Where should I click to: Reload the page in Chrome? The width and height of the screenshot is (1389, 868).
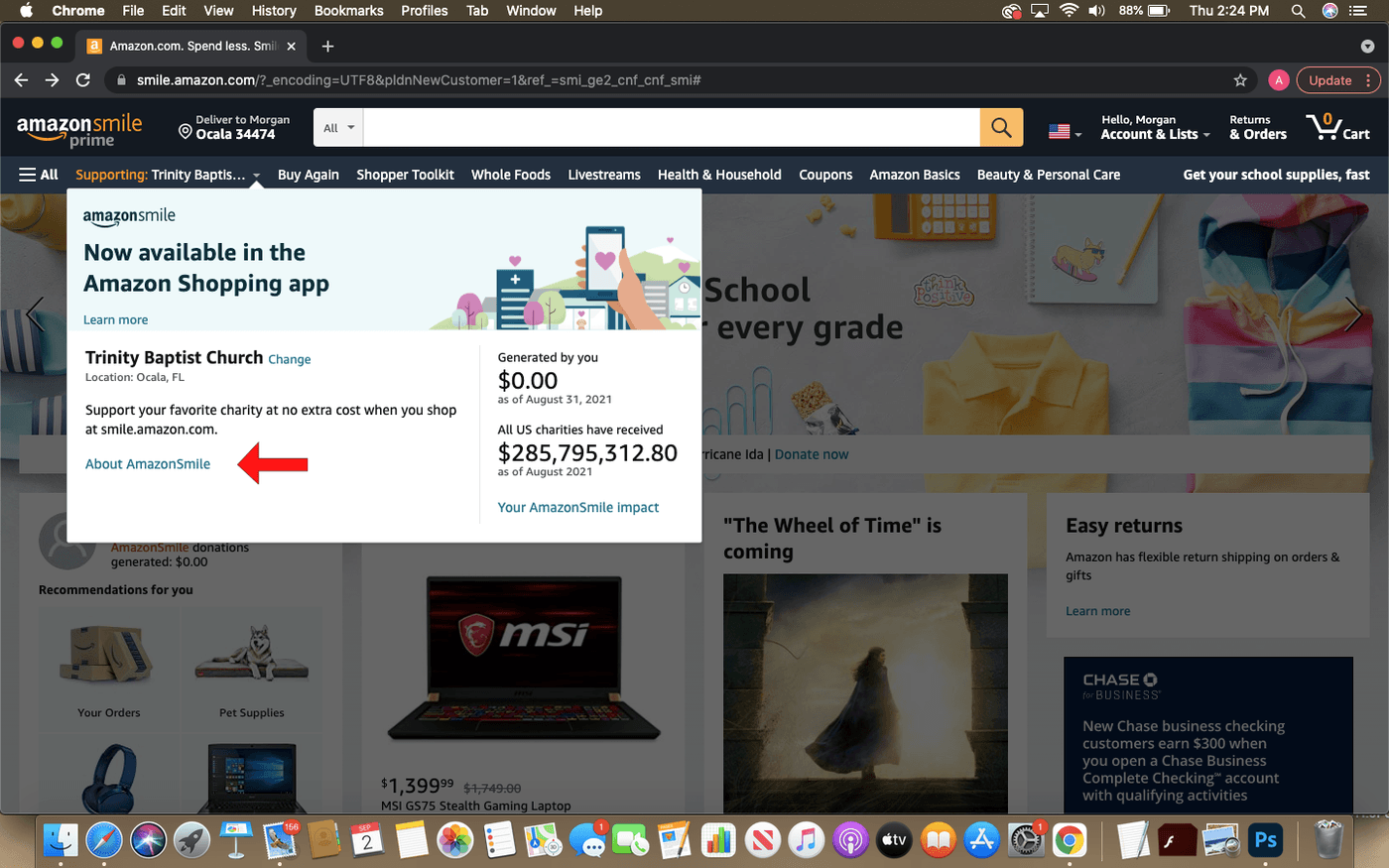[x=83, y=80]
